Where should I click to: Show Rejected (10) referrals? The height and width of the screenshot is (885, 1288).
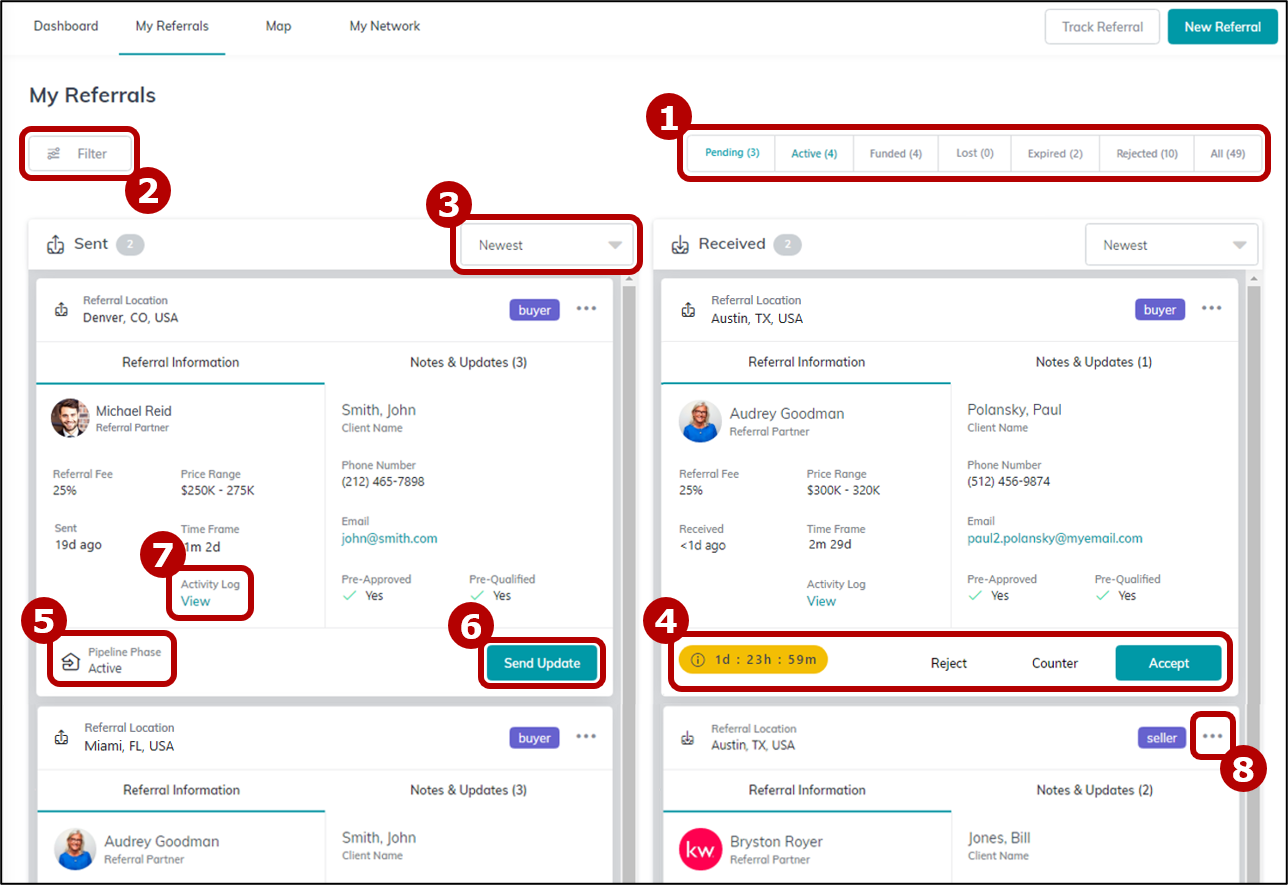click(x=1146, y=154)
